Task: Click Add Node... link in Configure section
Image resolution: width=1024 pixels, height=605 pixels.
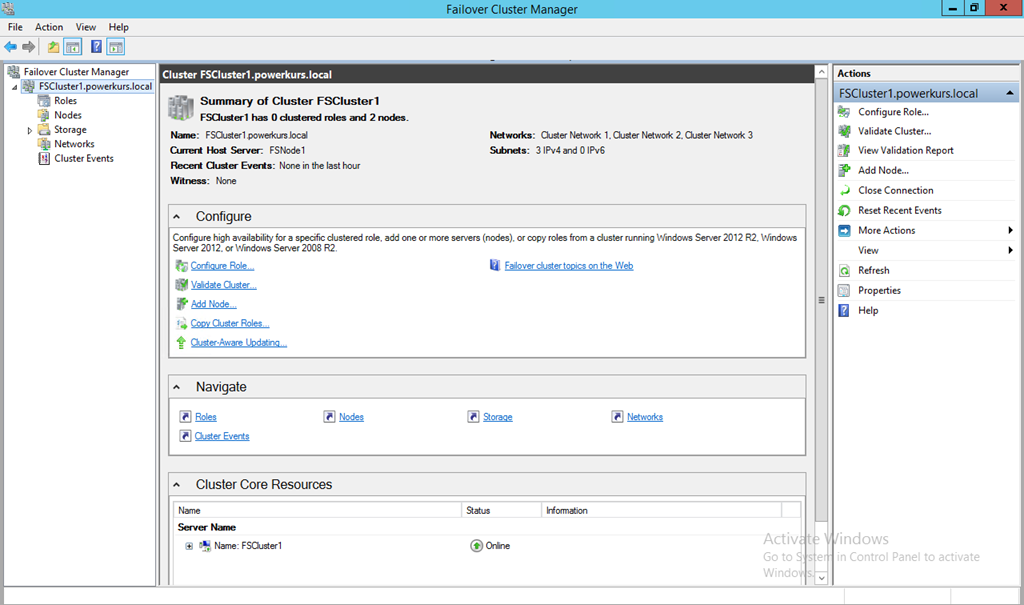Action: click(214, 304)
